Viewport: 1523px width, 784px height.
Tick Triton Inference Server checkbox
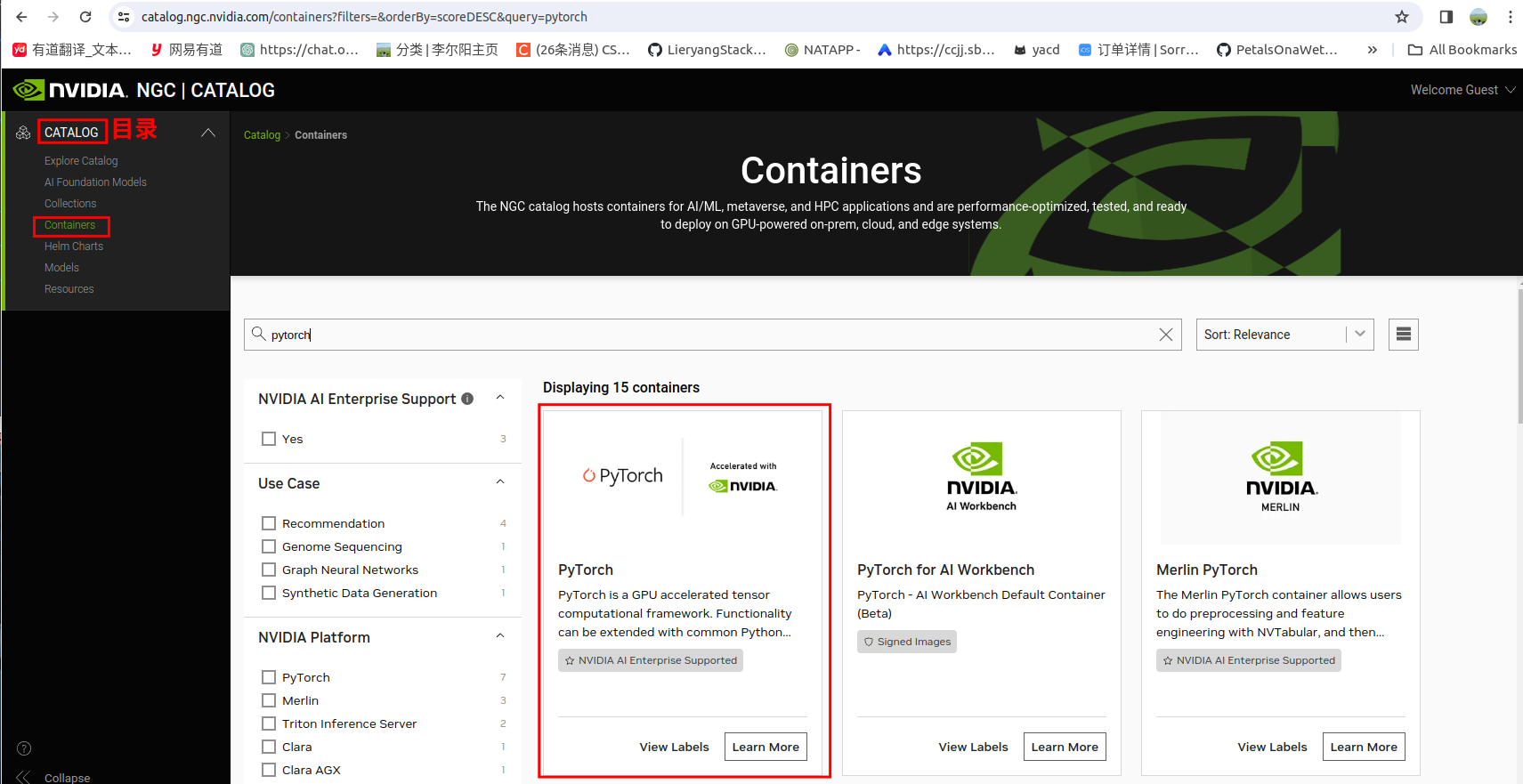(269, 723)
